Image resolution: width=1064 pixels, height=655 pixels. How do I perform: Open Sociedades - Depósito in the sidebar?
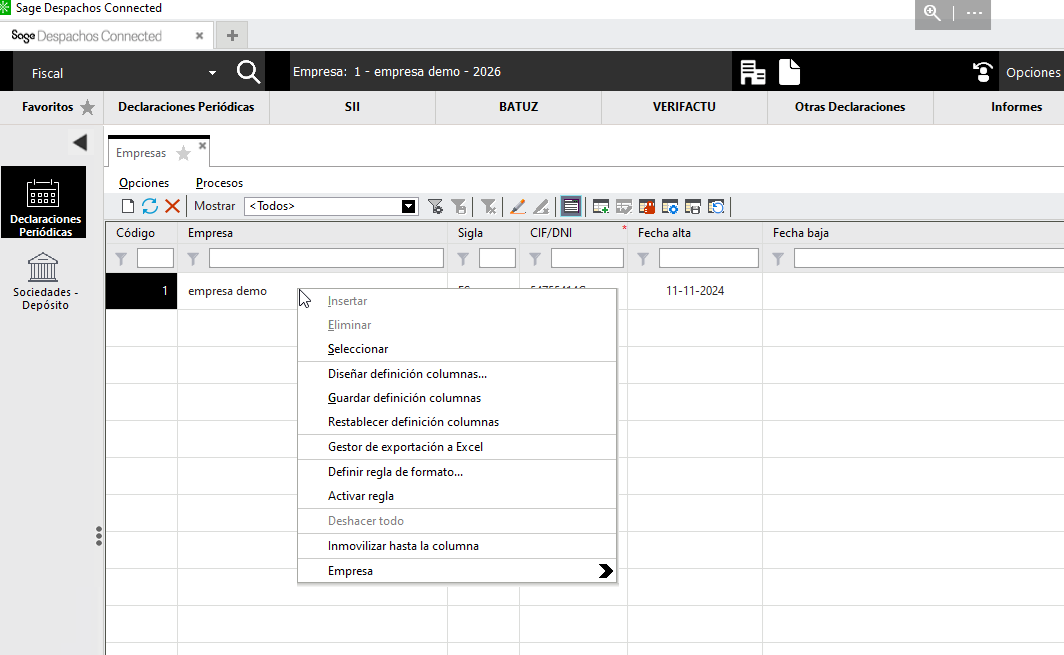coord(45,281)
